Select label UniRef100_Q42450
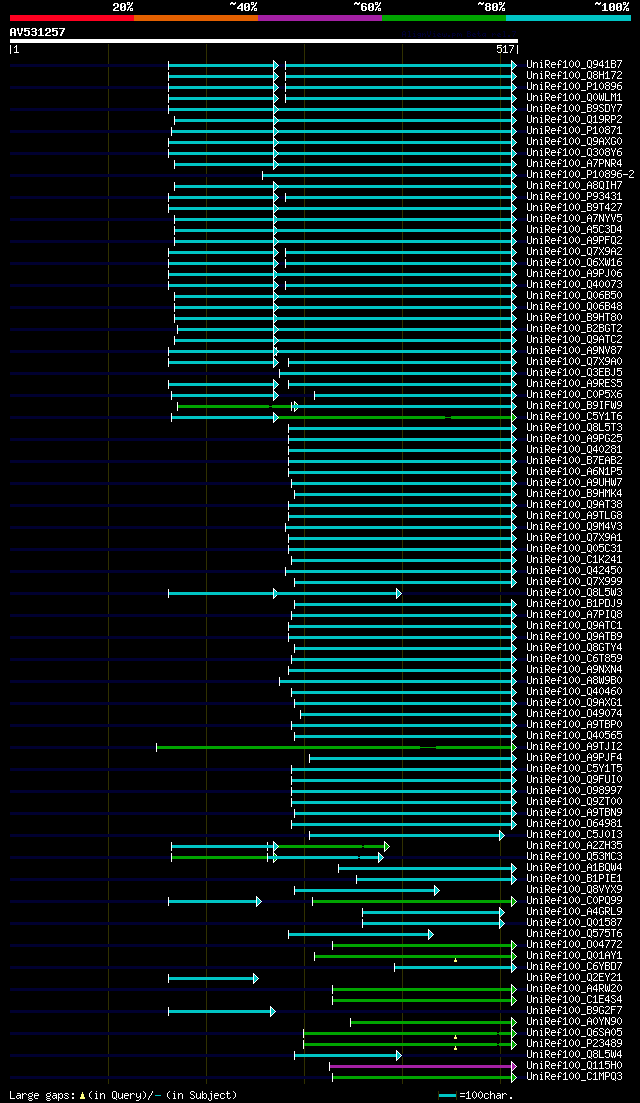 (575, 570)
